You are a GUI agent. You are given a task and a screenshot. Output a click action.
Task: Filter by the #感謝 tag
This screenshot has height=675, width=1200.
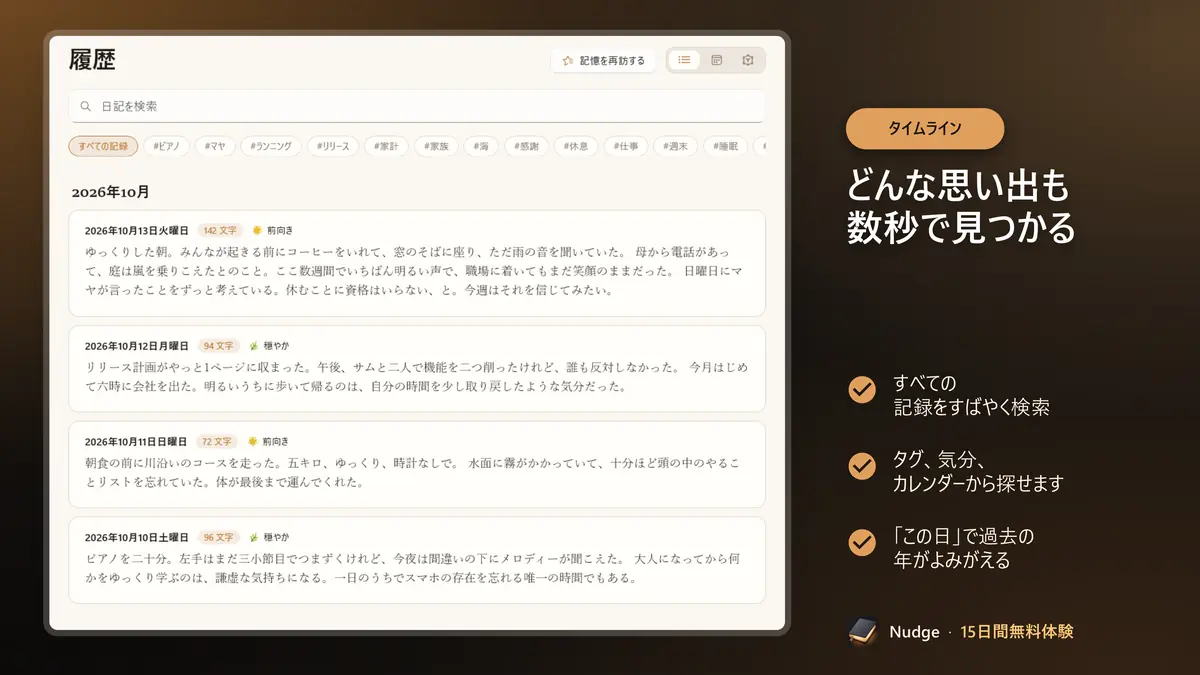[525, 146]
